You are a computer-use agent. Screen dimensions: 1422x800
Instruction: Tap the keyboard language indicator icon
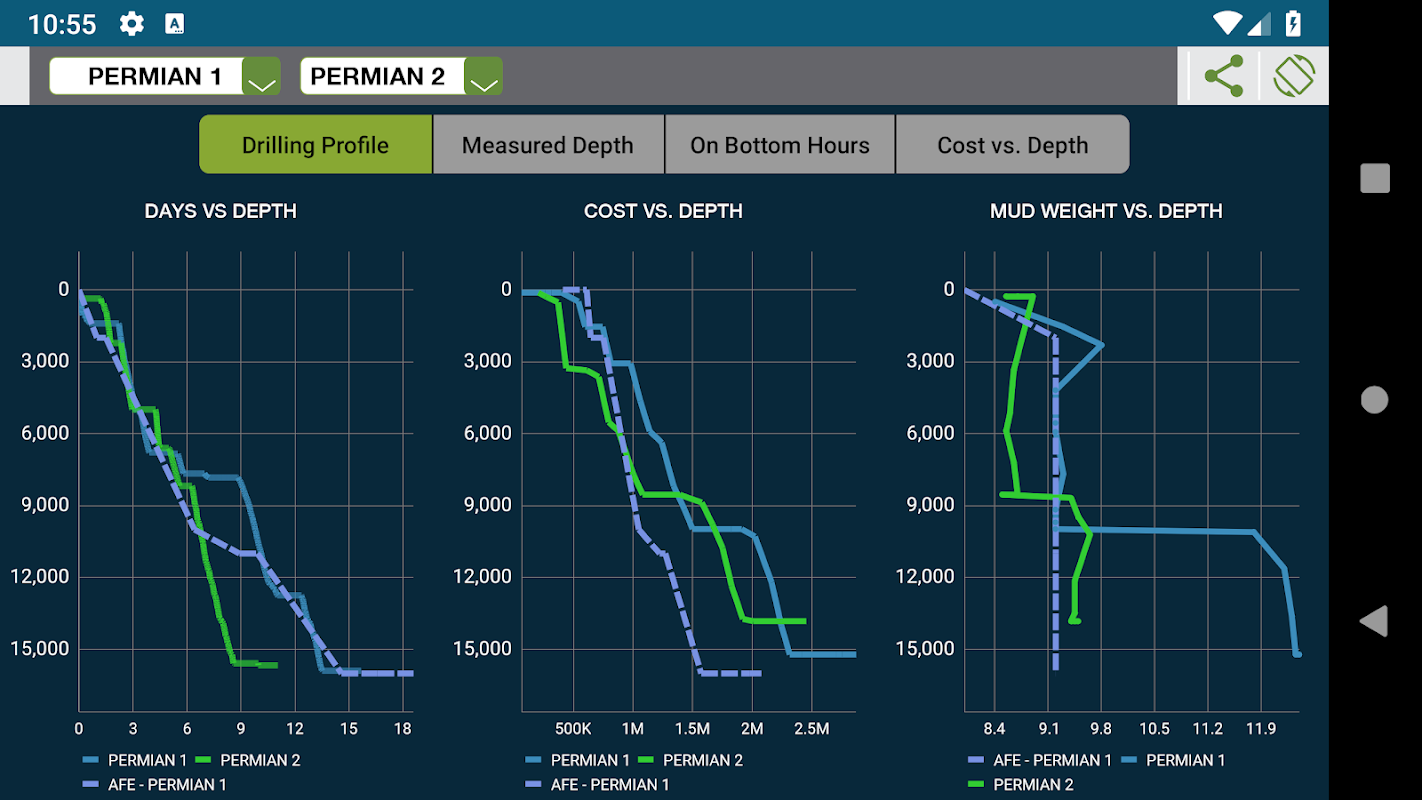click(175, 23)
